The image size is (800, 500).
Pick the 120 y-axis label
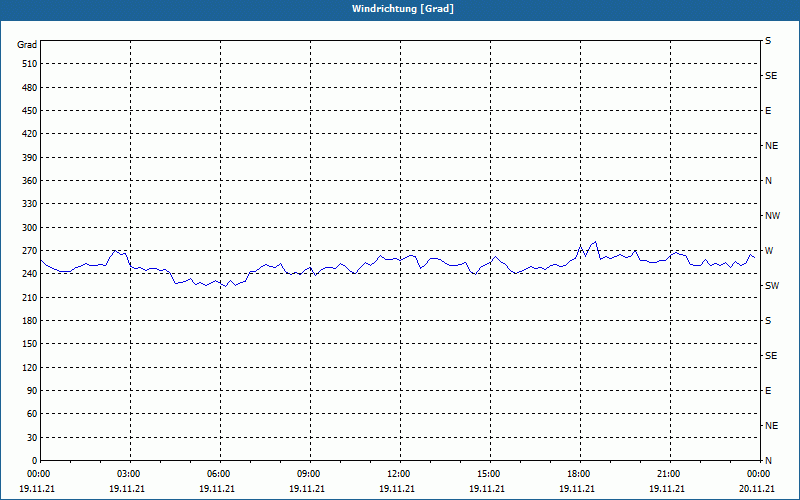30,367
